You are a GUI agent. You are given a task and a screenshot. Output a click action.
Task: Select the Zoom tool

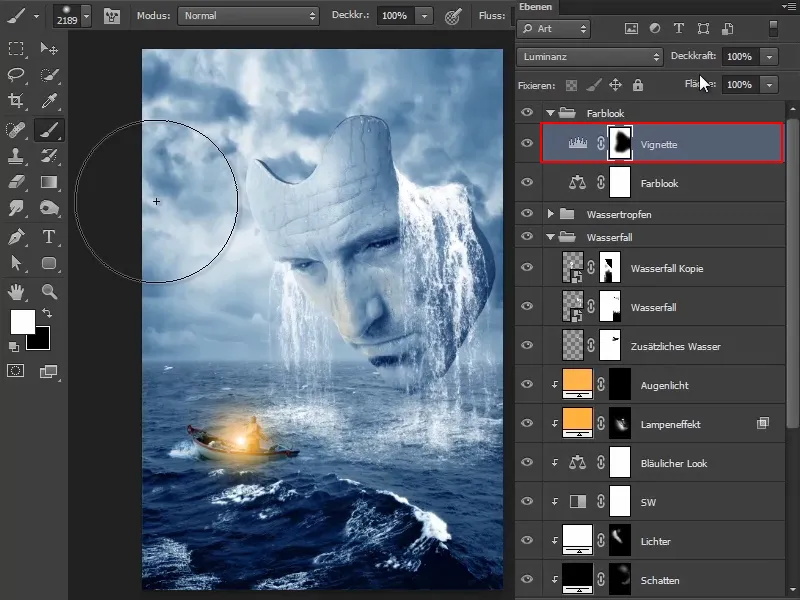49,292
